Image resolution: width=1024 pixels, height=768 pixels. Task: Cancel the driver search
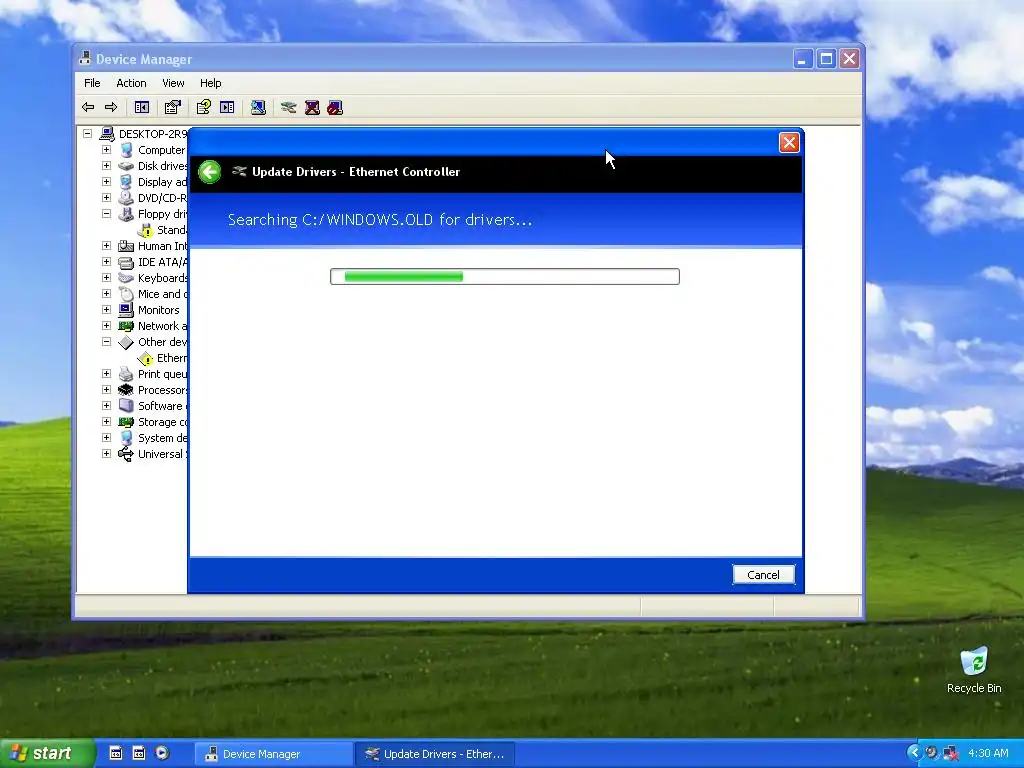[763, 575]
